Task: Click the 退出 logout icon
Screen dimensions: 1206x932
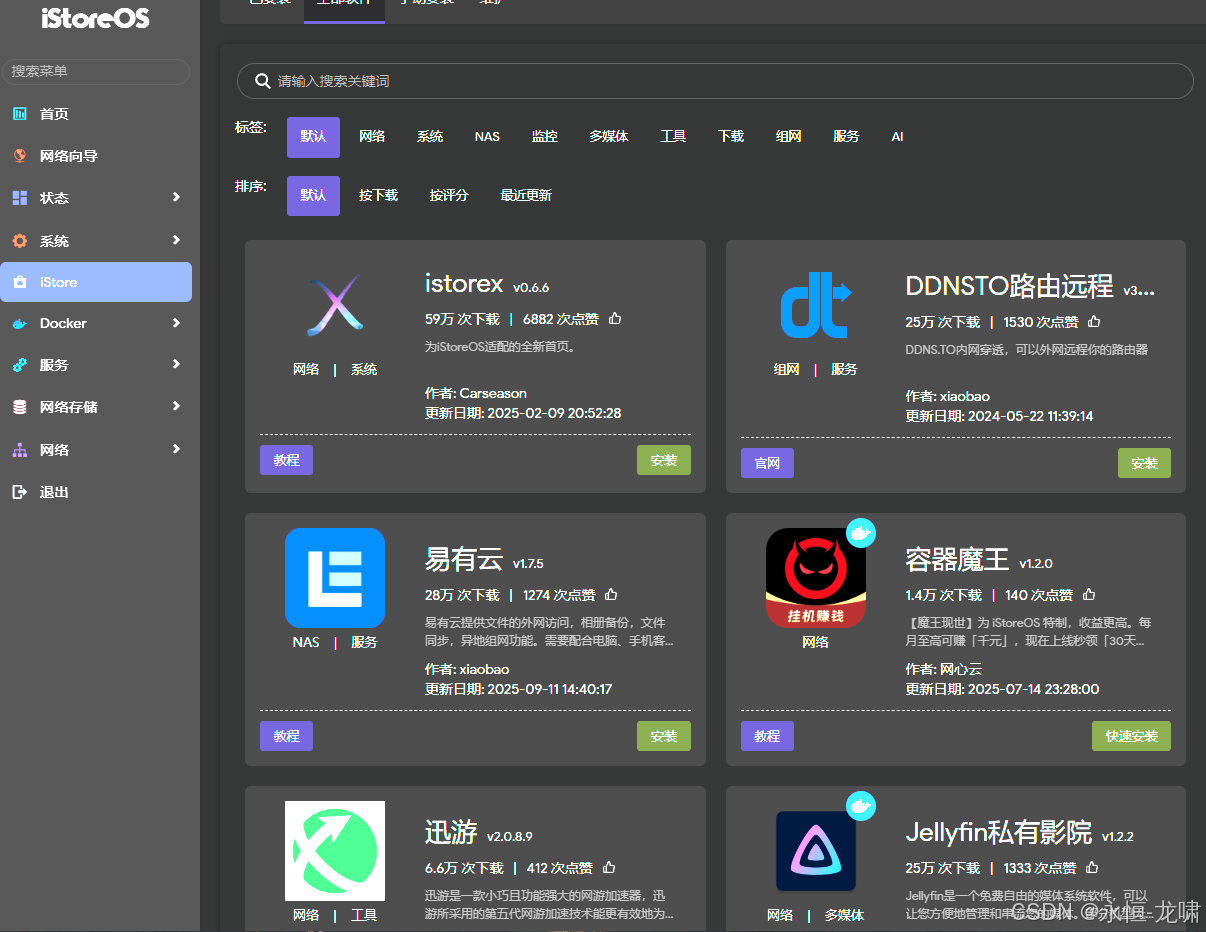Action: point(20,492)
